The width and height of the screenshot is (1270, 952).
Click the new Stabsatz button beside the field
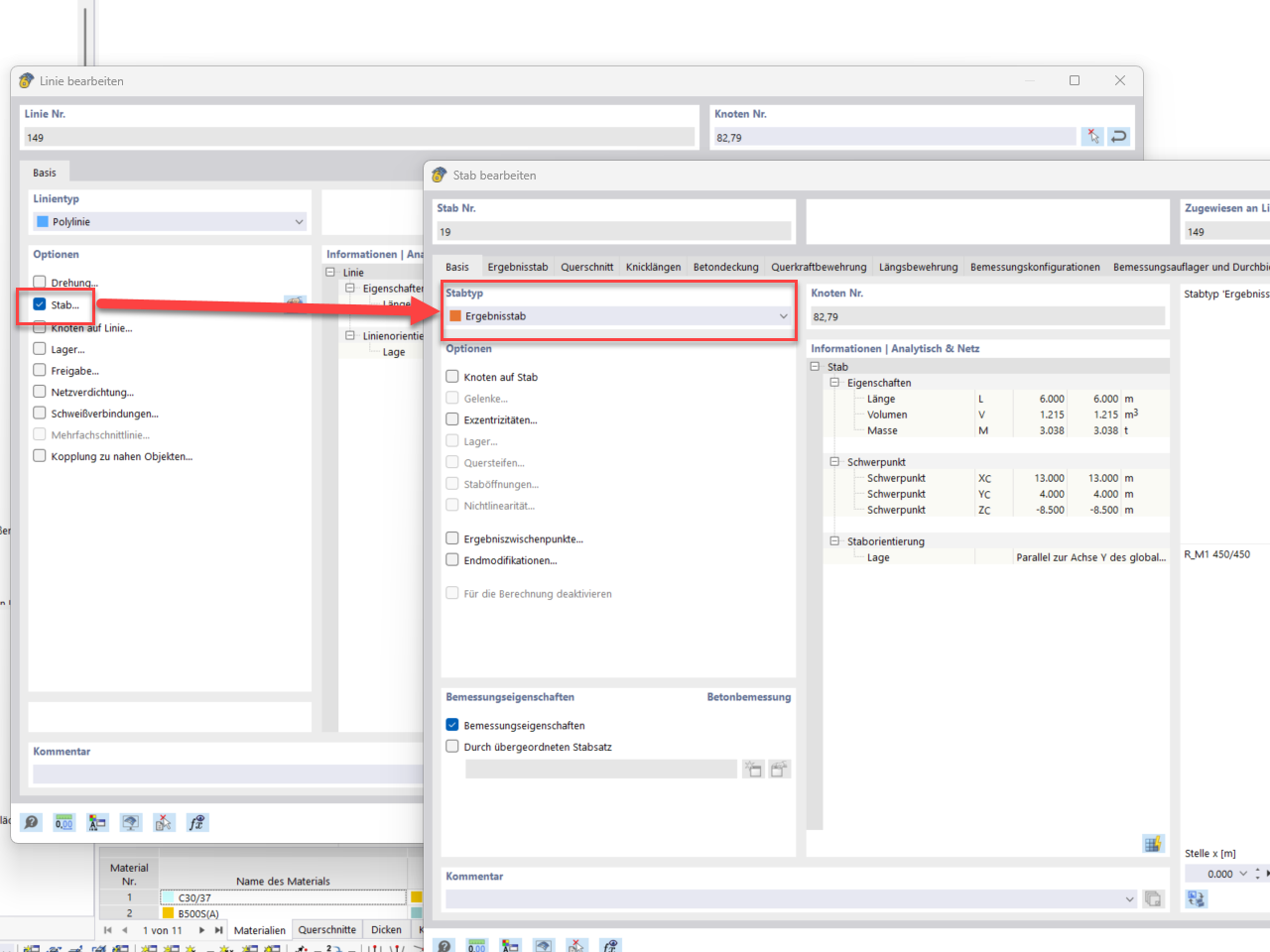[753, 769]
